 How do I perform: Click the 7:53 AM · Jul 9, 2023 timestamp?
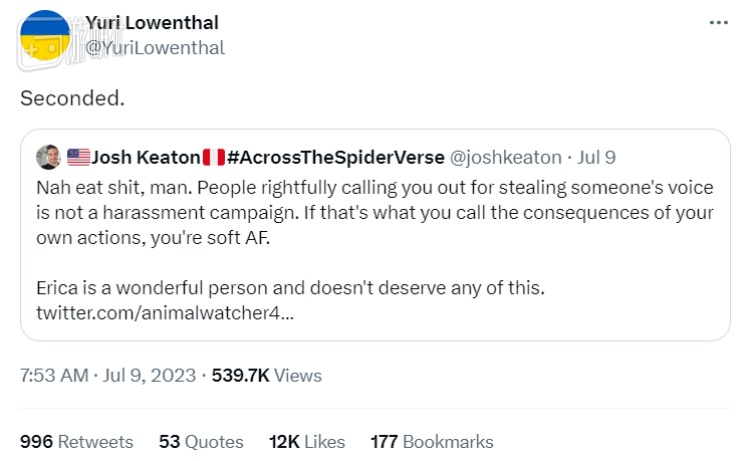coord(108,375)
